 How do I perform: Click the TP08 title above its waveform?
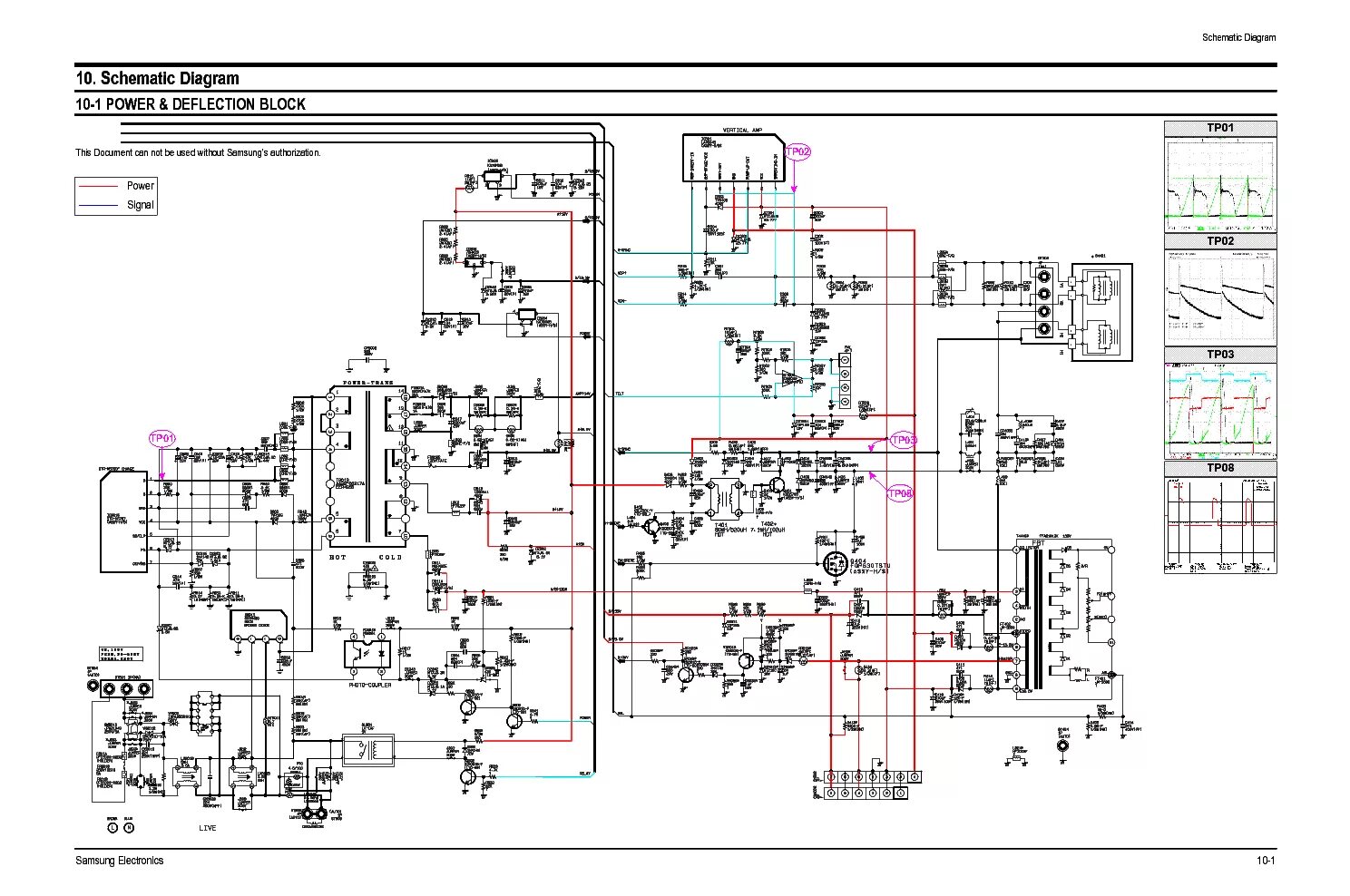[x=1220, y=468]
